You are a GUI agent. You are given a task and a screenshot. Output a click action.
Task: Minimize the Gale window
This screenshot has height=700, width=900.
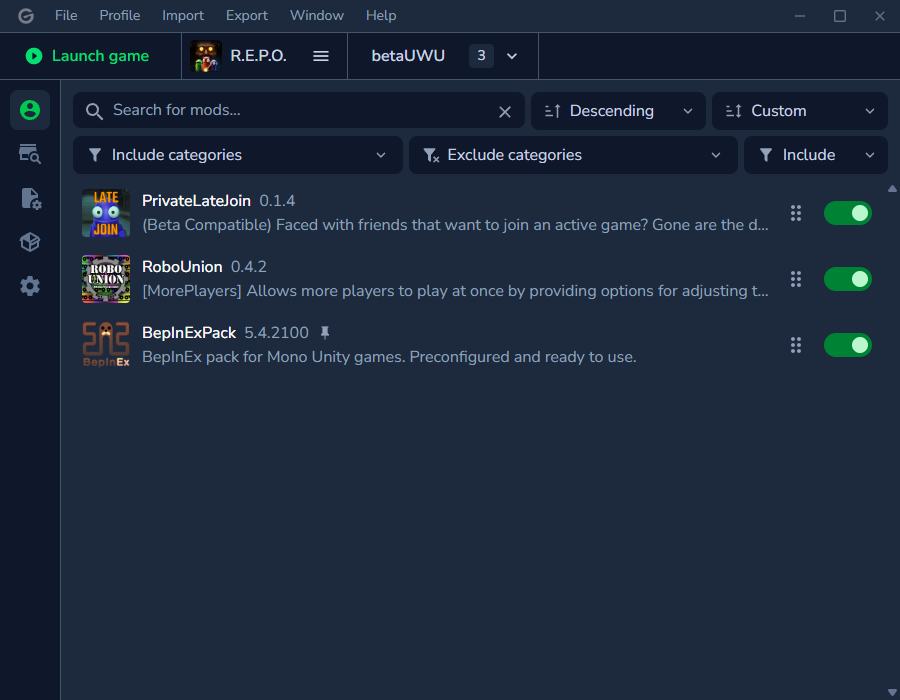(x=800, y=16)
